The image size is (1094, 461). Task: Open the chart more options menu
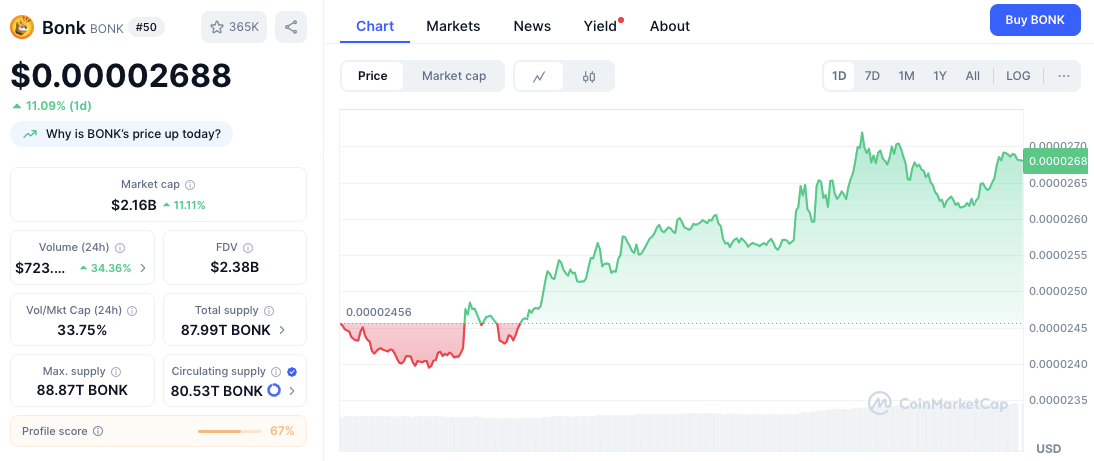pyautogui.click(x=1063, y=76)
